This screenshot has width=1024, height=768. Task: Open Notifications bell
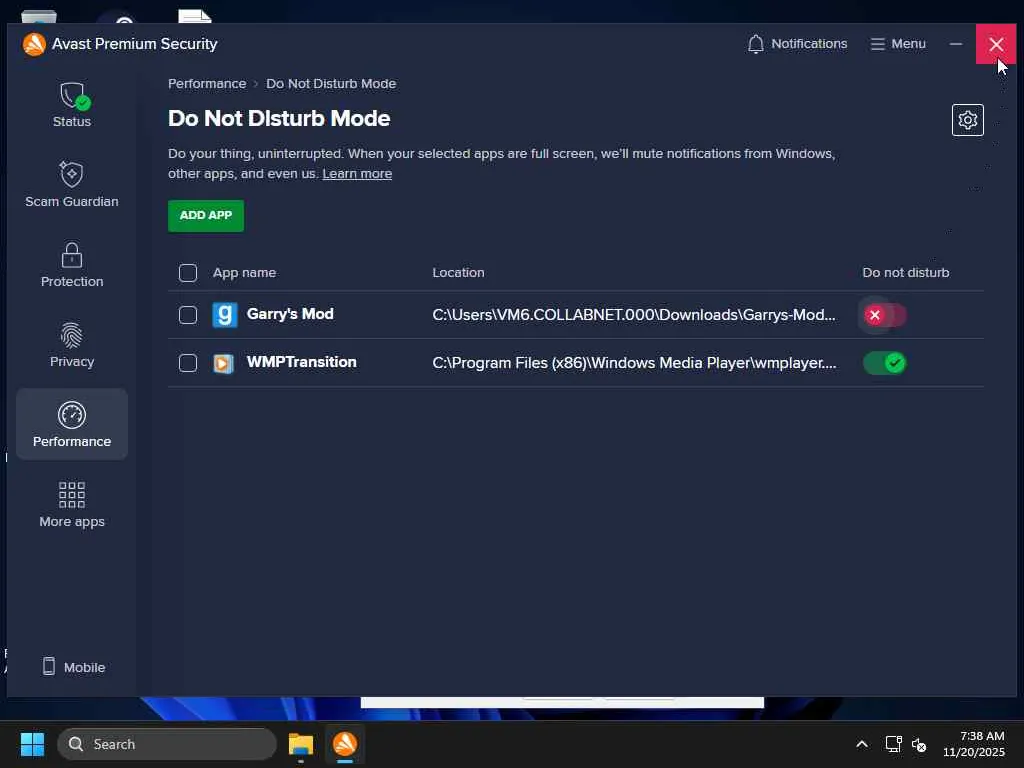[x=797, y=44]
